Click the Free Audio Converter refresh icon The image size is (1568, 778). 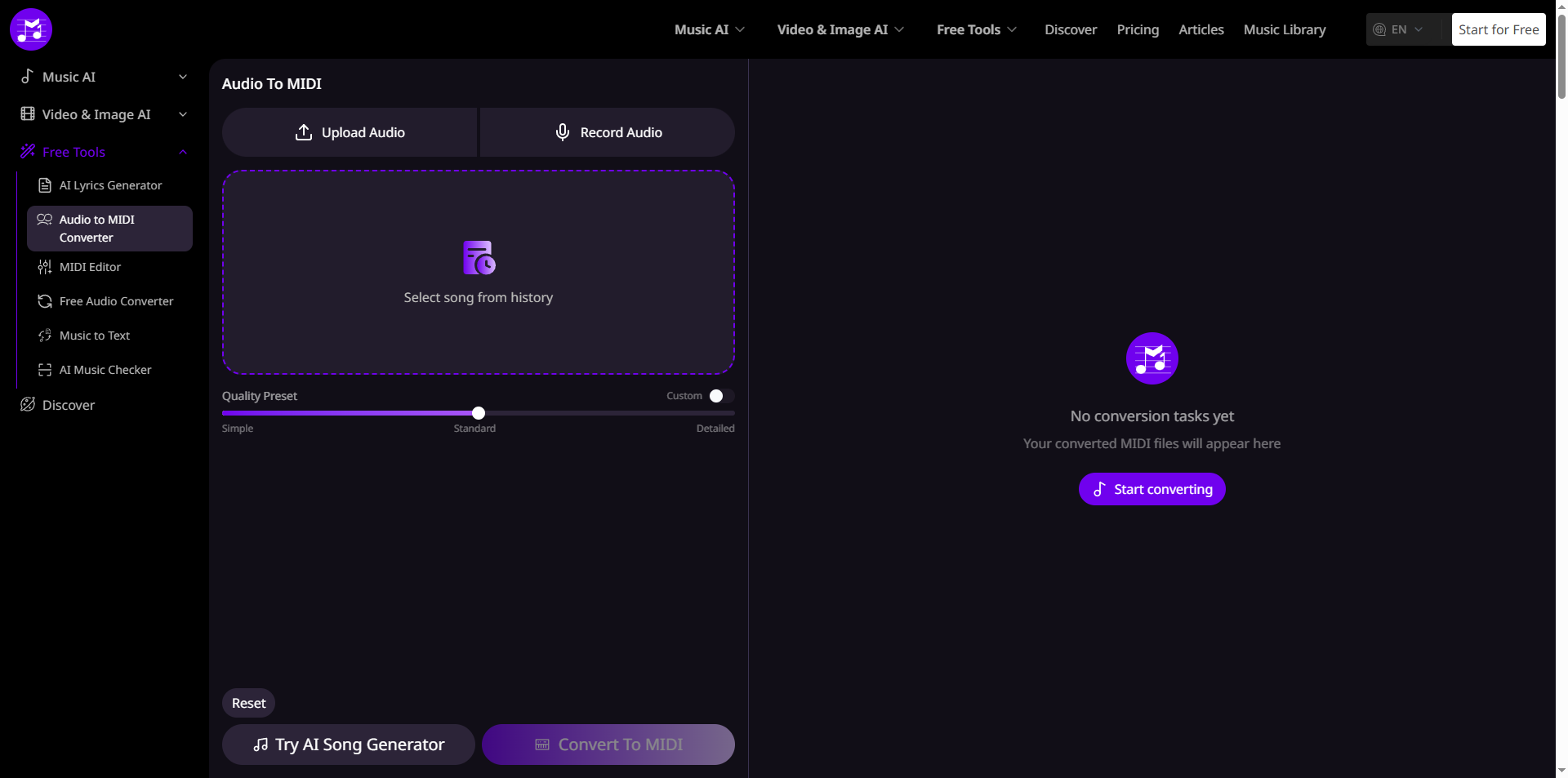pyautogui.click(x=45, y=302)
